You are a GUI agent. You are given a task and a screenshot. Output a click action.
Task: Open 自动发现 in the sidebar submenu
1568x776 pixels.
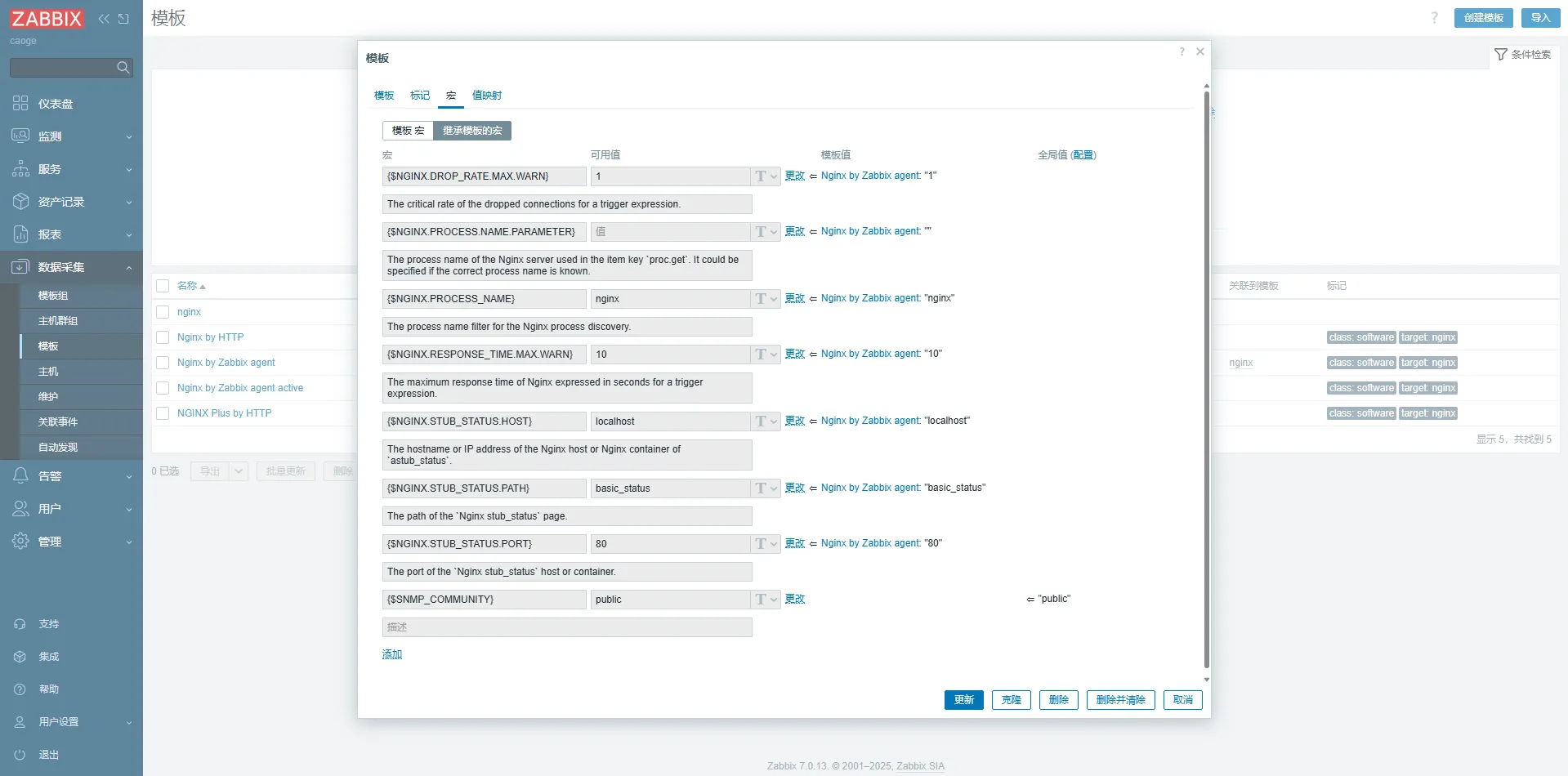pyautogui.click(x=58, y=448)
